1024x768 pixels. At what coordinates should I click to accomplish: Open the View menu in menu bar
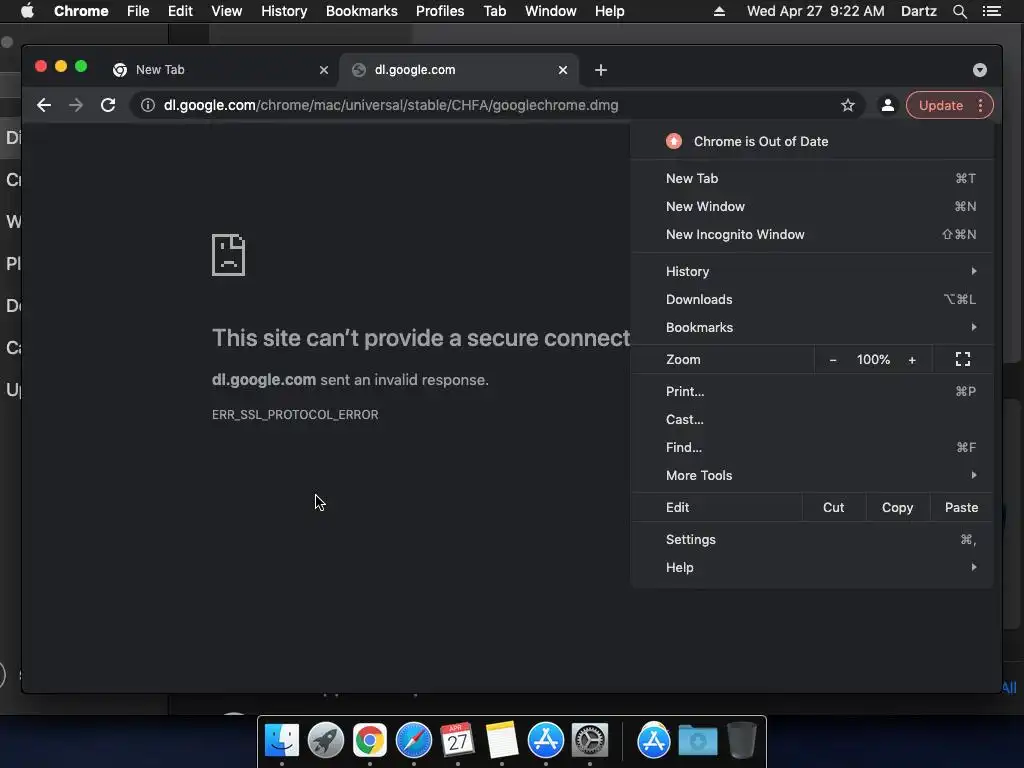(x=227, y=11)
